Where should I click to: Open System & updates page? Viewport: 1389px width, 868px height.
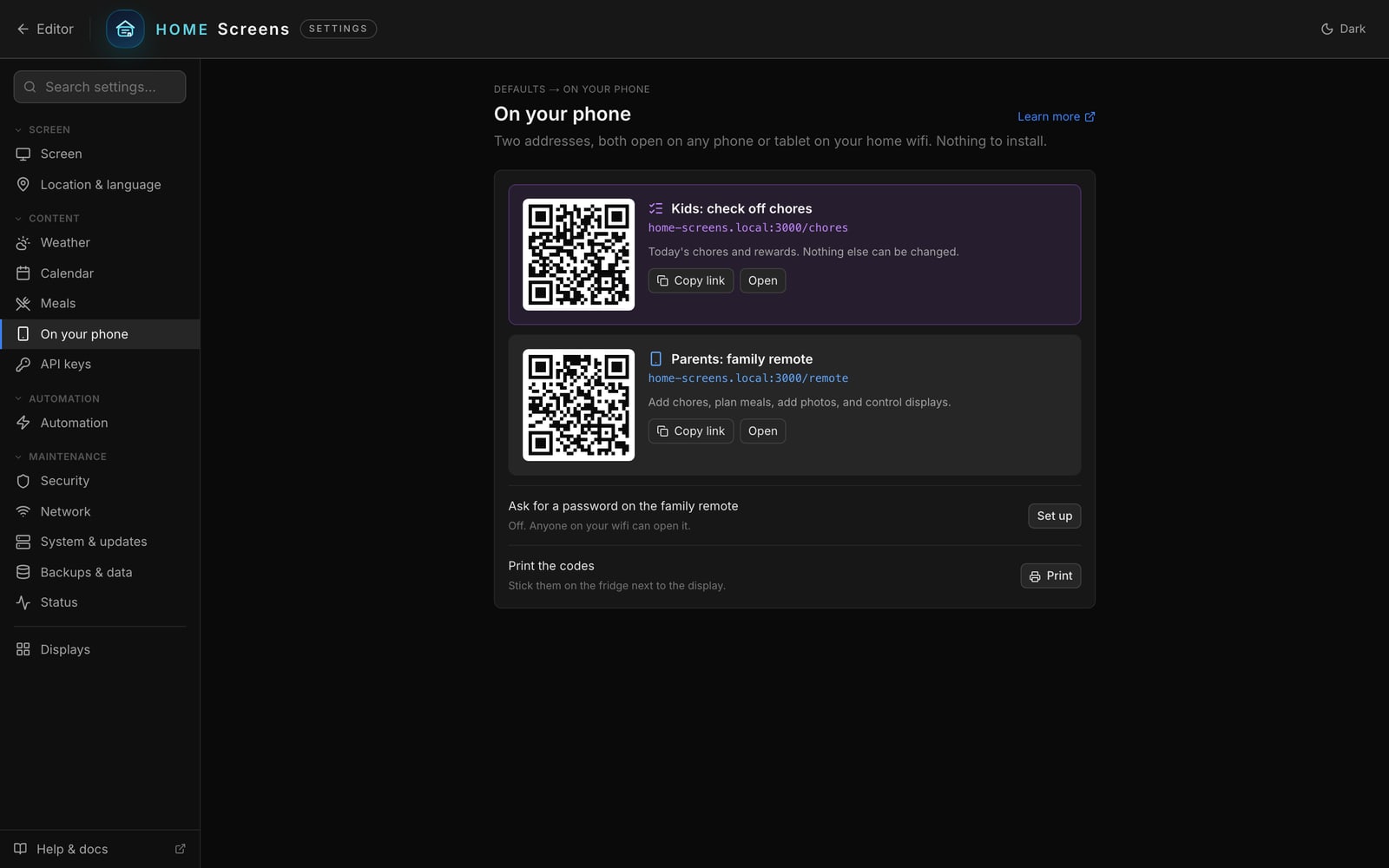100,542
